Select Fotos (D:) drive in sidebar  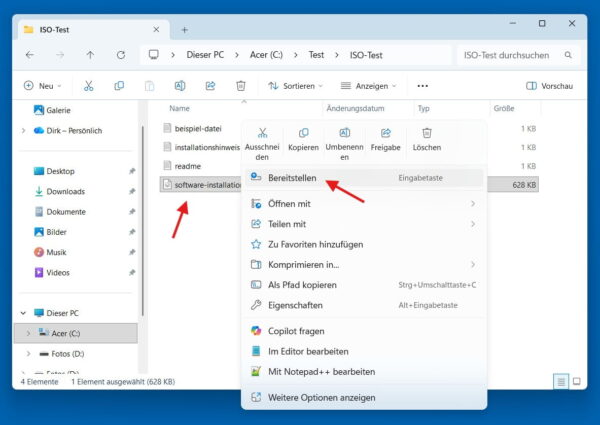62,353
